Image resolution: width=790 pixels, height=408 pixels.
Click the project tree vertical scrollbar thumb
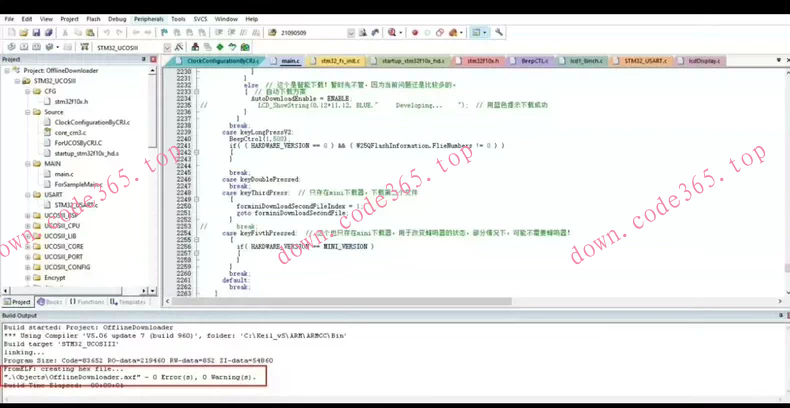click(153, 111)
